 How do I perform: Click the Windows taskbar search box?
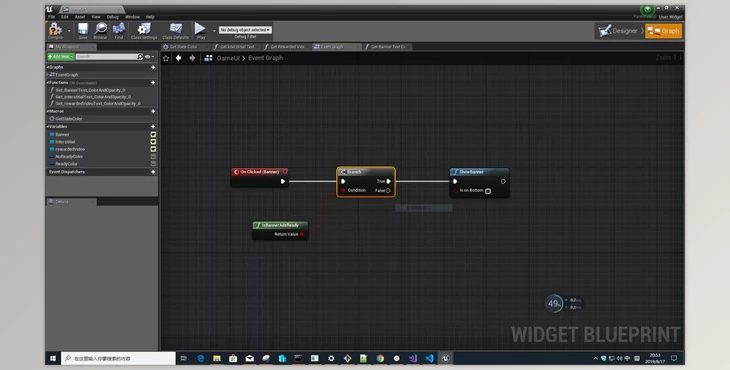(118, 358)
